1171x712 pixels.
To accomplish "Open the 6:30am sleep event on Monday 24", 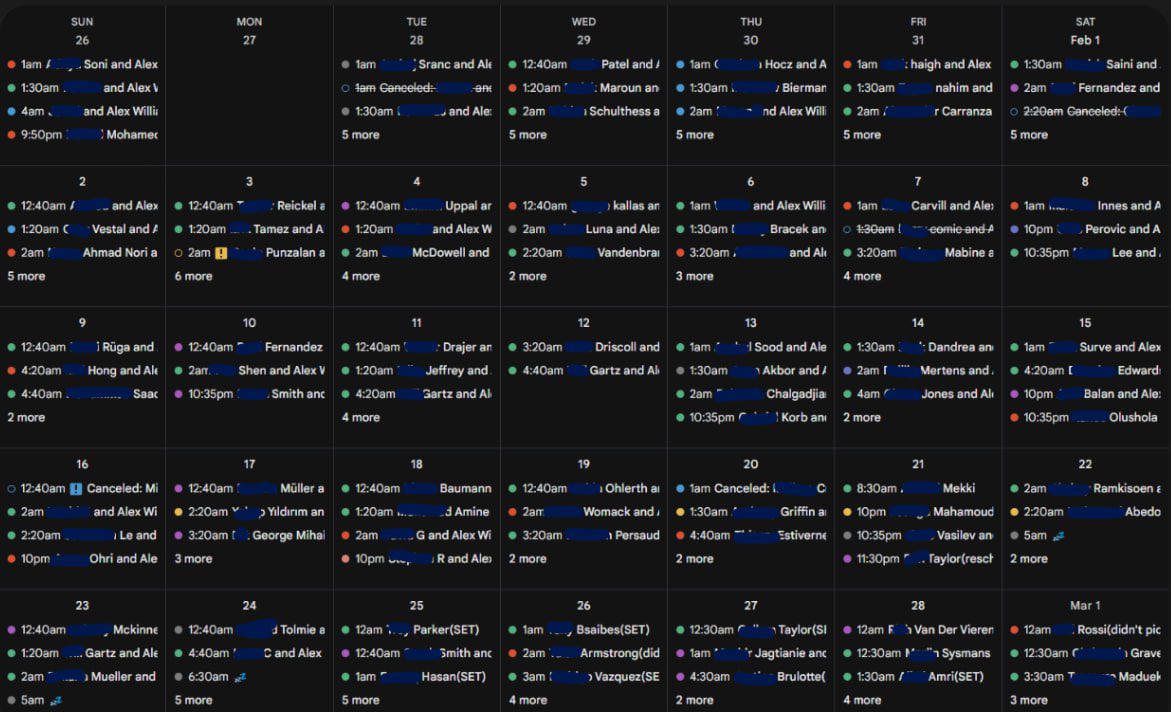I will click(211, 677).
